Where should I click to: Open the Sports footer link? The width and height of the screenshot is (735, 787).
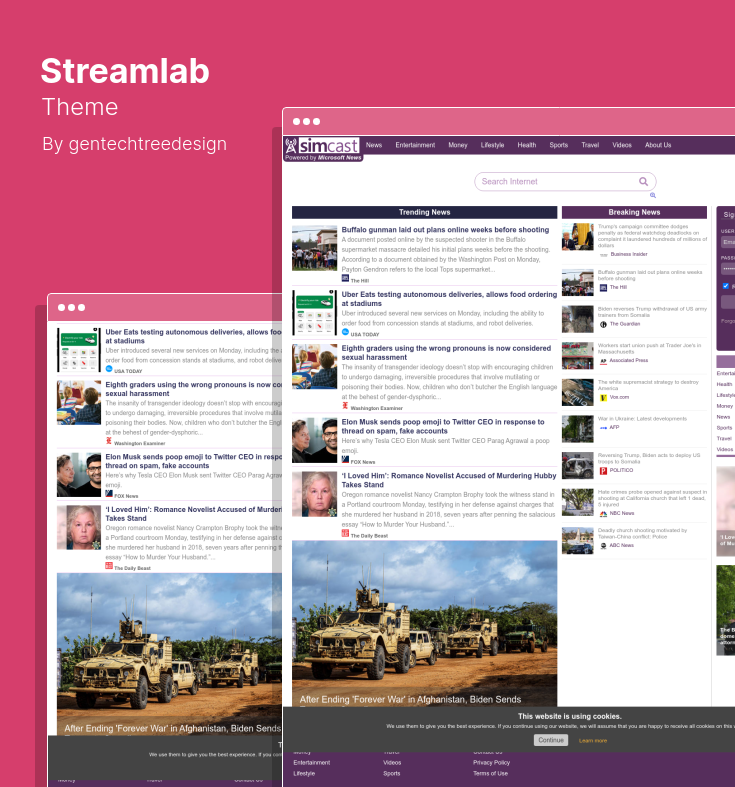(x=392, y=773)
